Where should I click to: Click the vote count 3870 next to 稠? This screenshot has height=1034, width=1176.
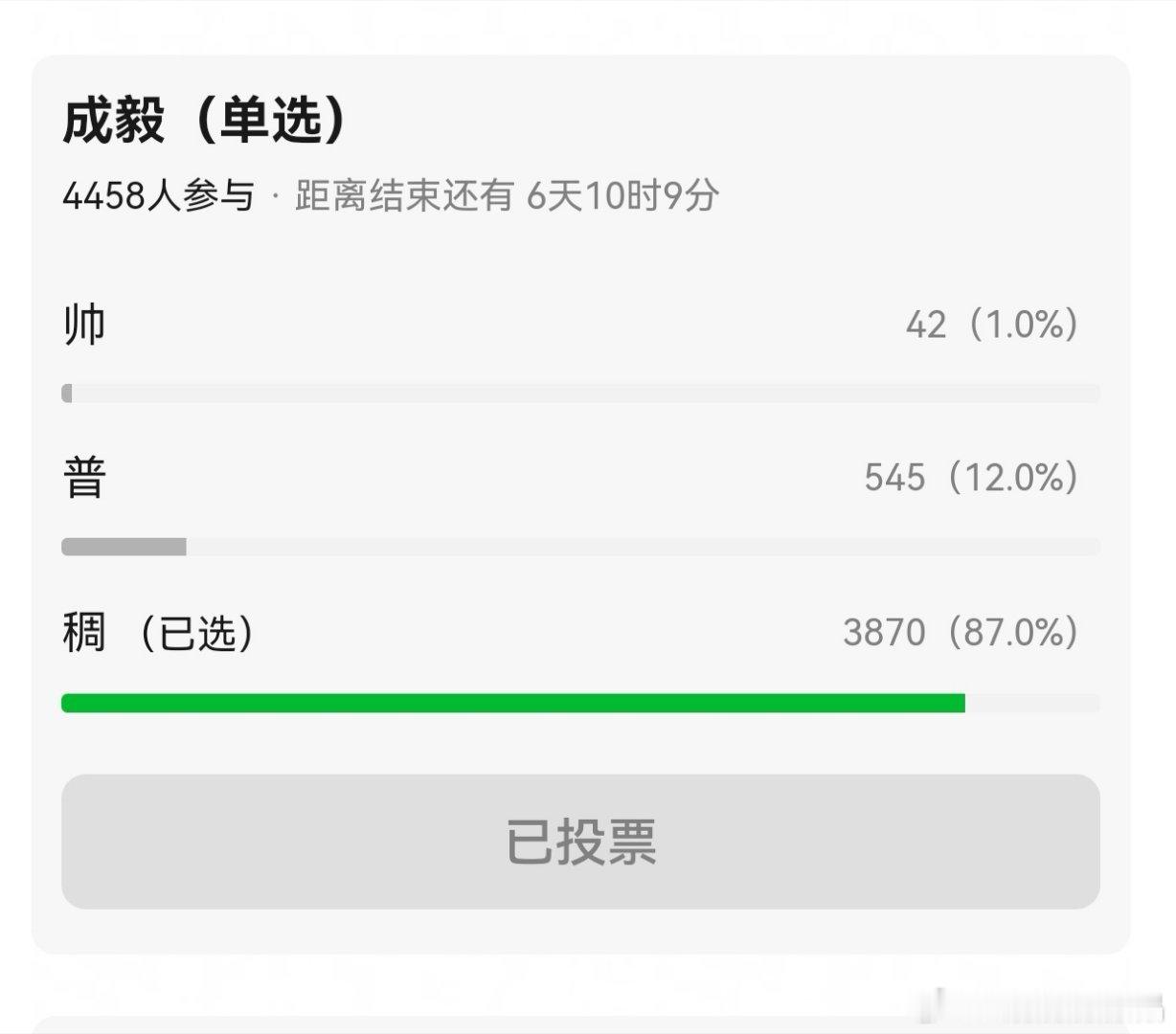tap(881, 630)
